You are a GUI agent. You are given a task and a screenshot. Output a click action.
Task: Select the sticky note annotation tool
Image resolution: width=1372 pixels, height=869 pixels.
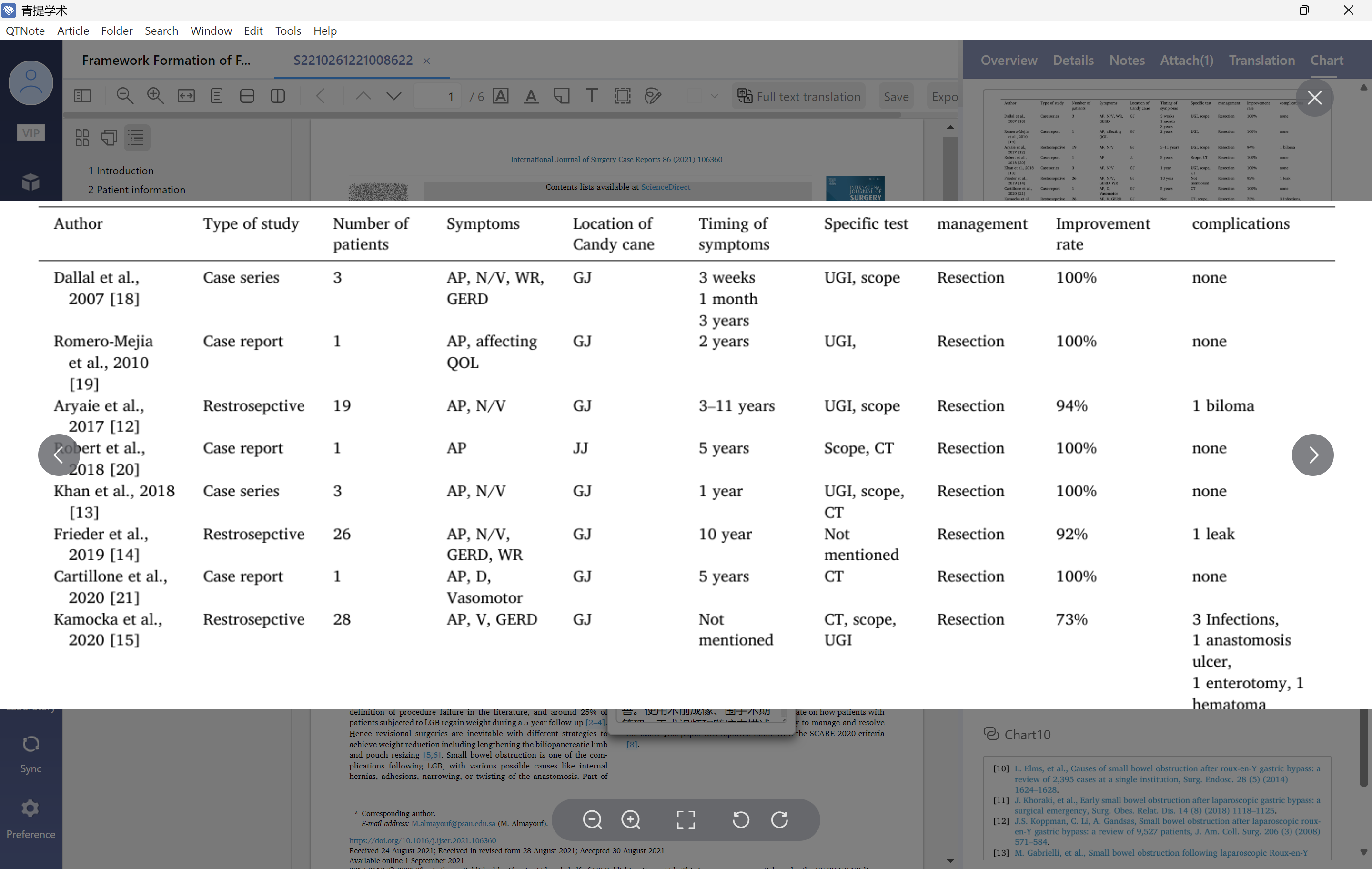(561, 96)
